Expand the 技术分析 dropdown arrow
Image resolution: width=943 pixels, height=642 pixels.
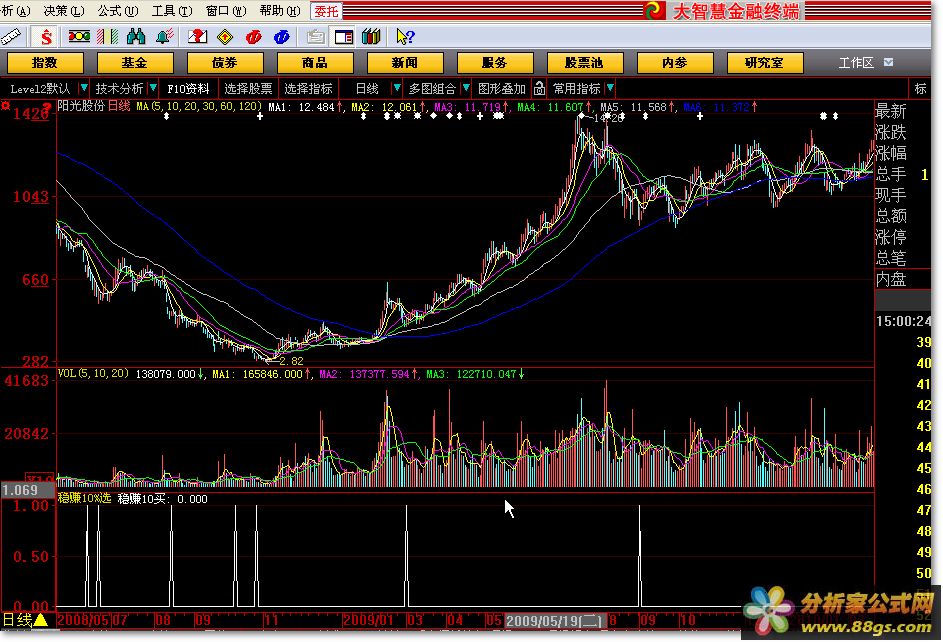click(x=153, y=88)
